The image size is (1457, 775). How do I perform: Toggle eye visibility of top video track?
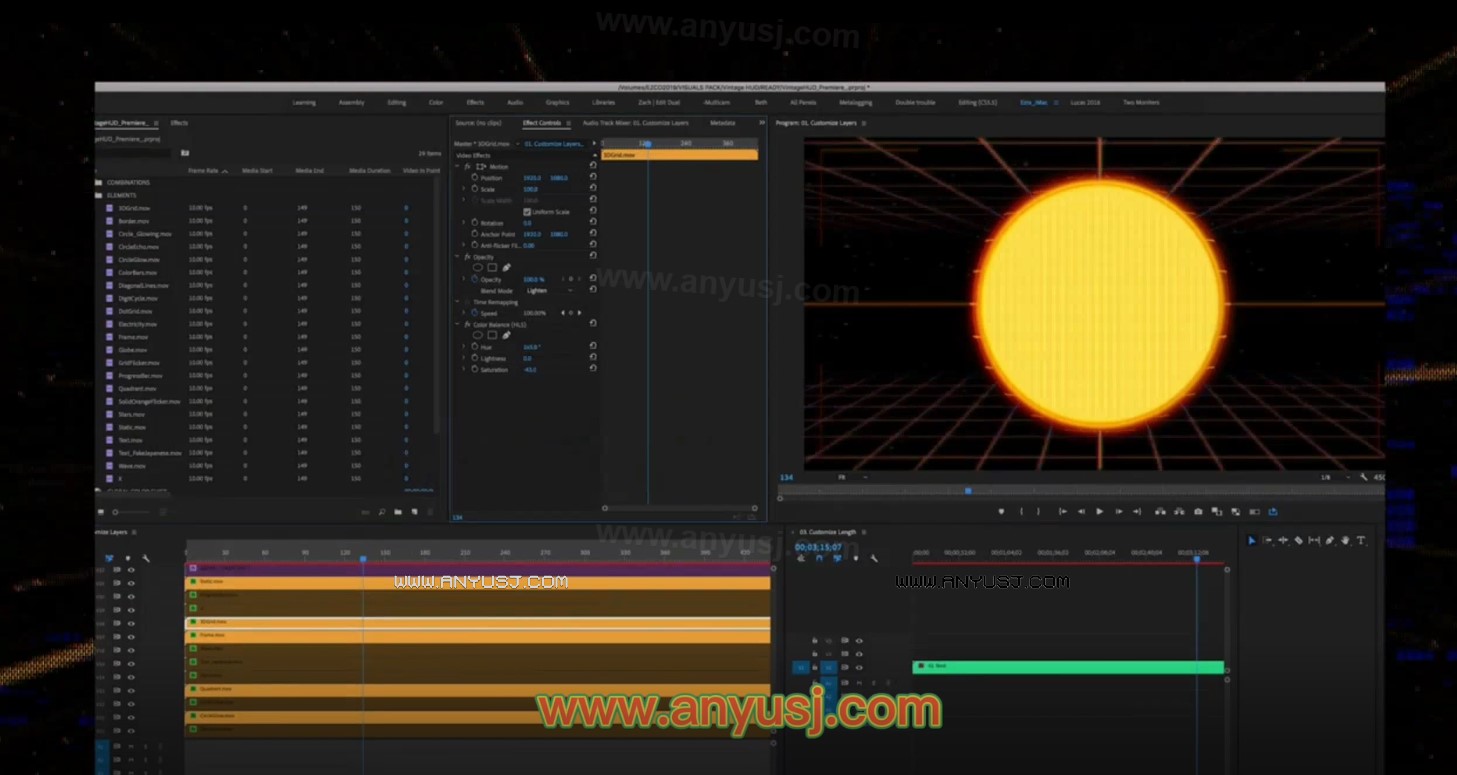(x=131, y=570)
